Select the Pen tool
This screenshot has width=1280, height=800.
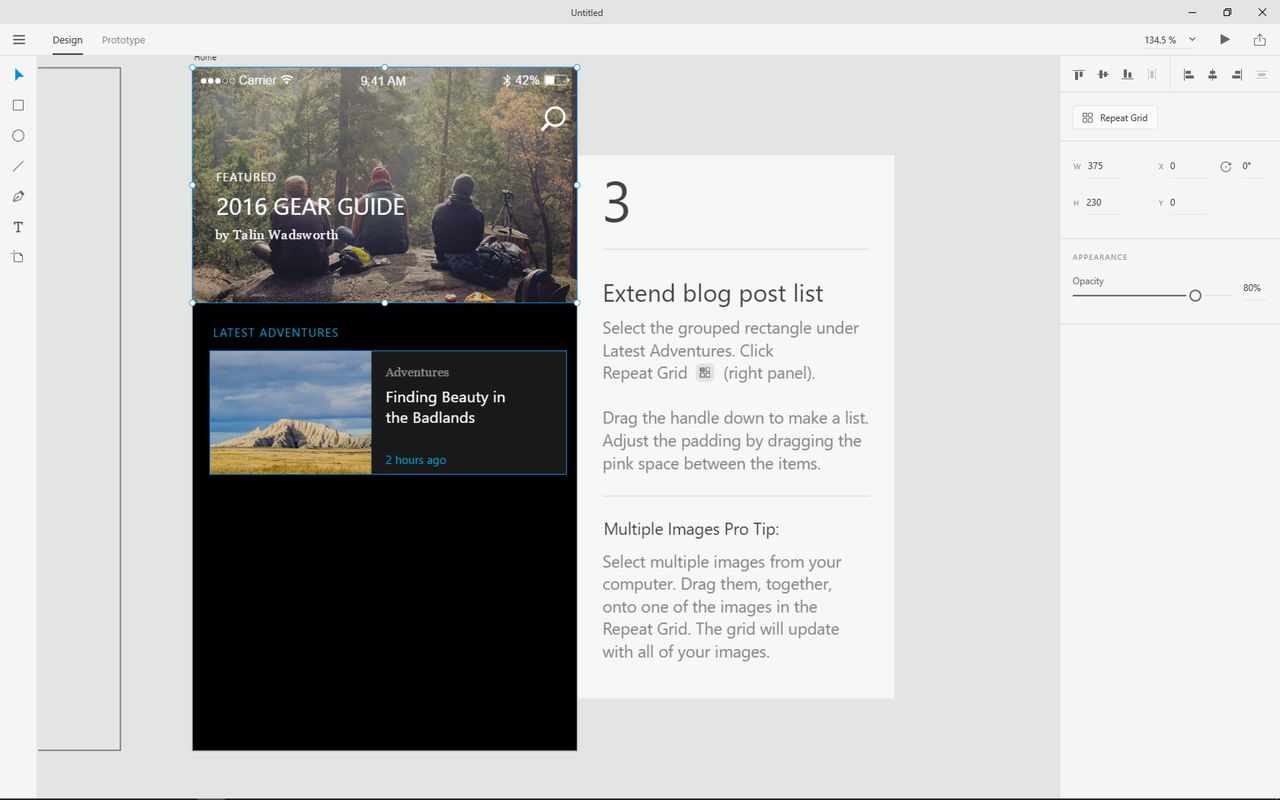click(x=18, y=196)
